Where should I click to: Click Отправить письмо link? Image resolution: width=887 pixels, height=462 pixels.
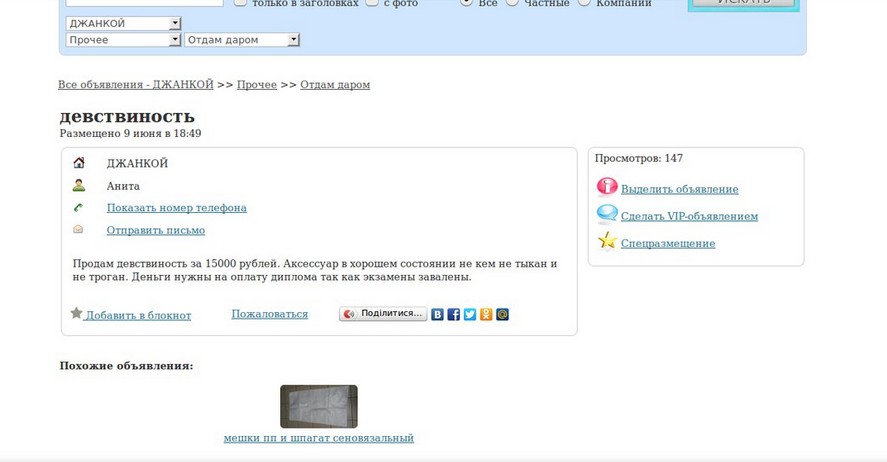click(x=156, y=230)
